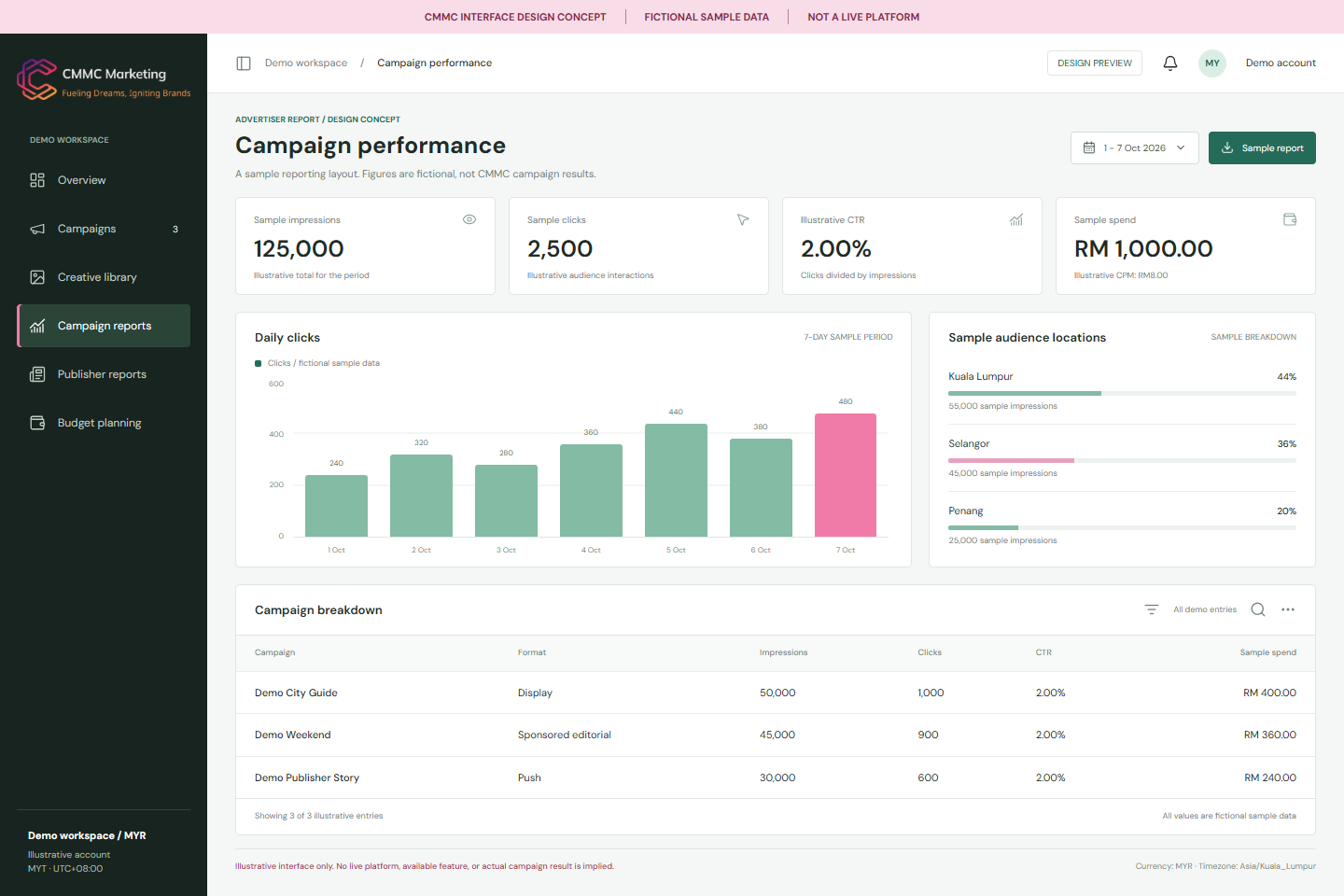This screenshot has width=1344, height=896.
Task: Click the pink 7 Oct bar in chart
Action: click(846, 475)
